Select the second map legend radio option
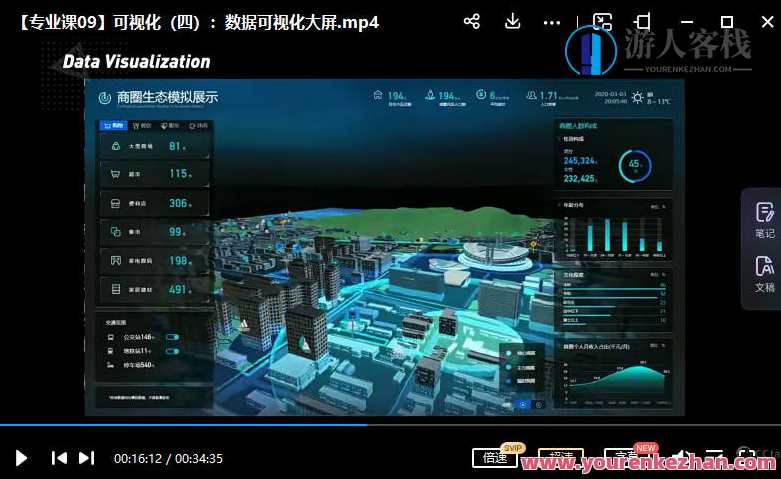This screenshot has width=781, height=479. pyautogui.click(x=509, y=367)
